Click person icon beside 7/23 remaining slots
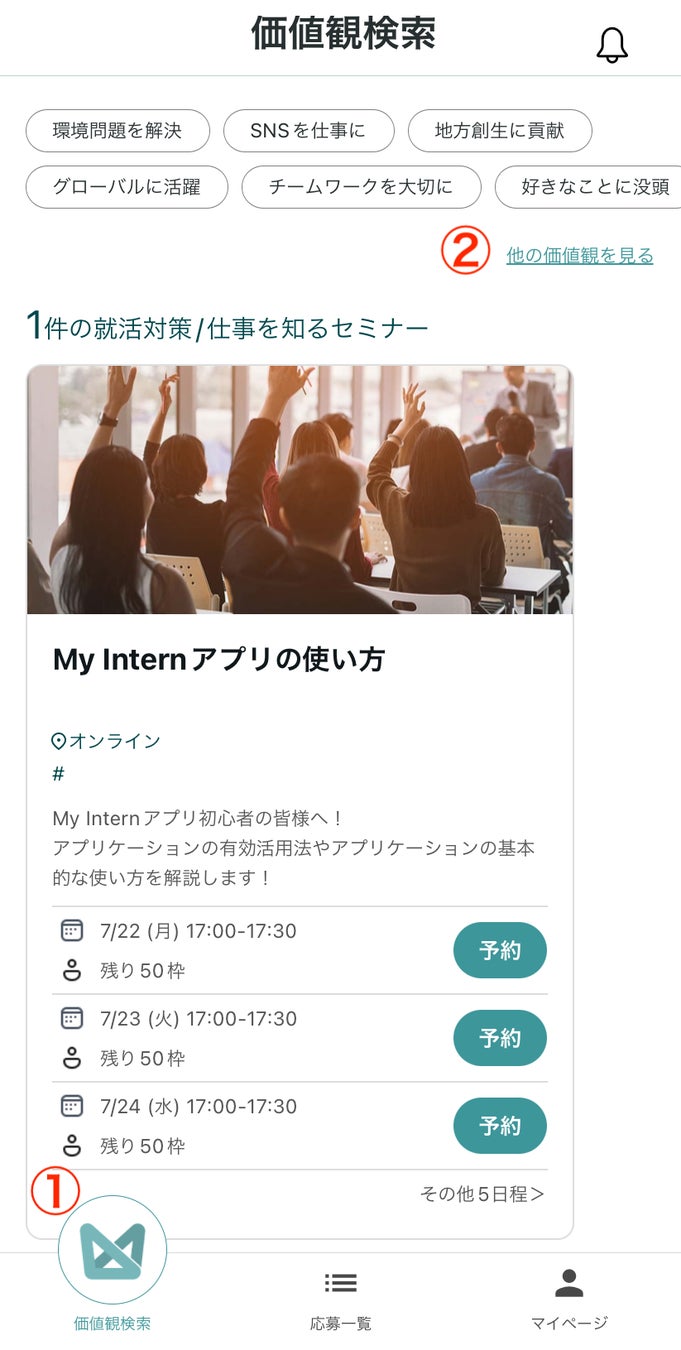The width and height of the screenshot is (681, 1350). coord(72,1058)
